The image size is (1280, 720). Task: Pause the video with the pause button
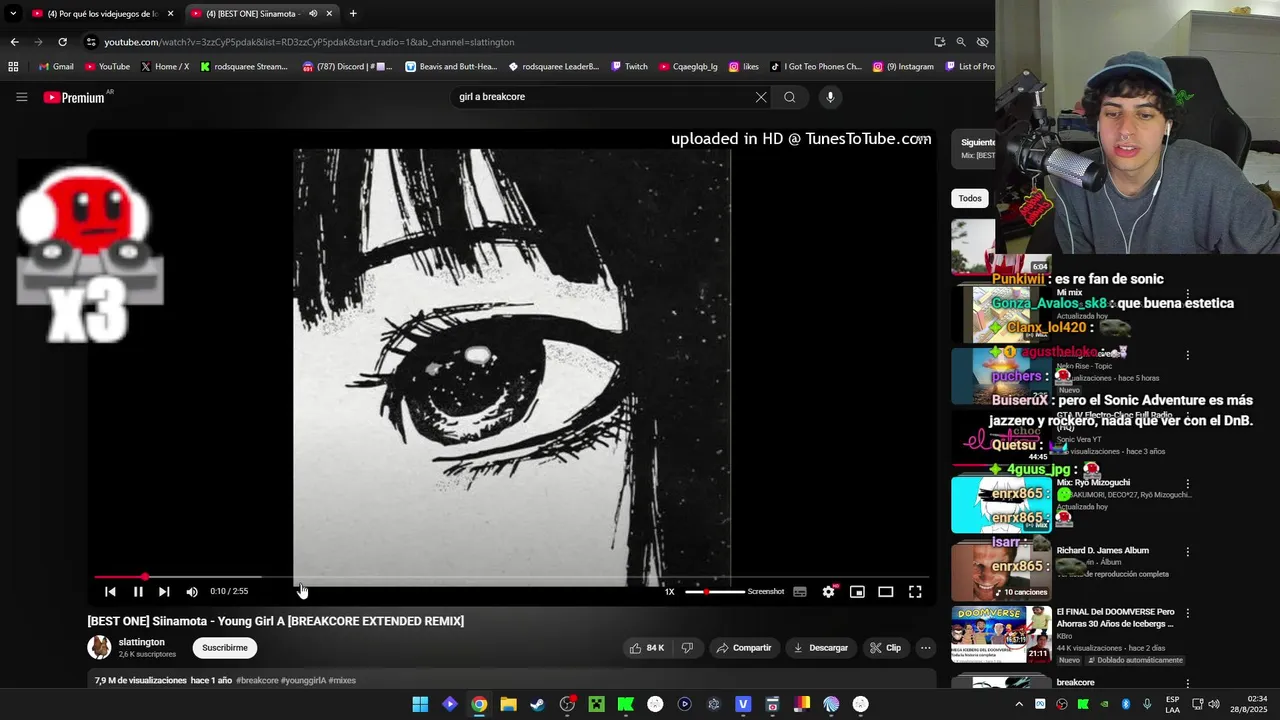[x=138, y=591]
